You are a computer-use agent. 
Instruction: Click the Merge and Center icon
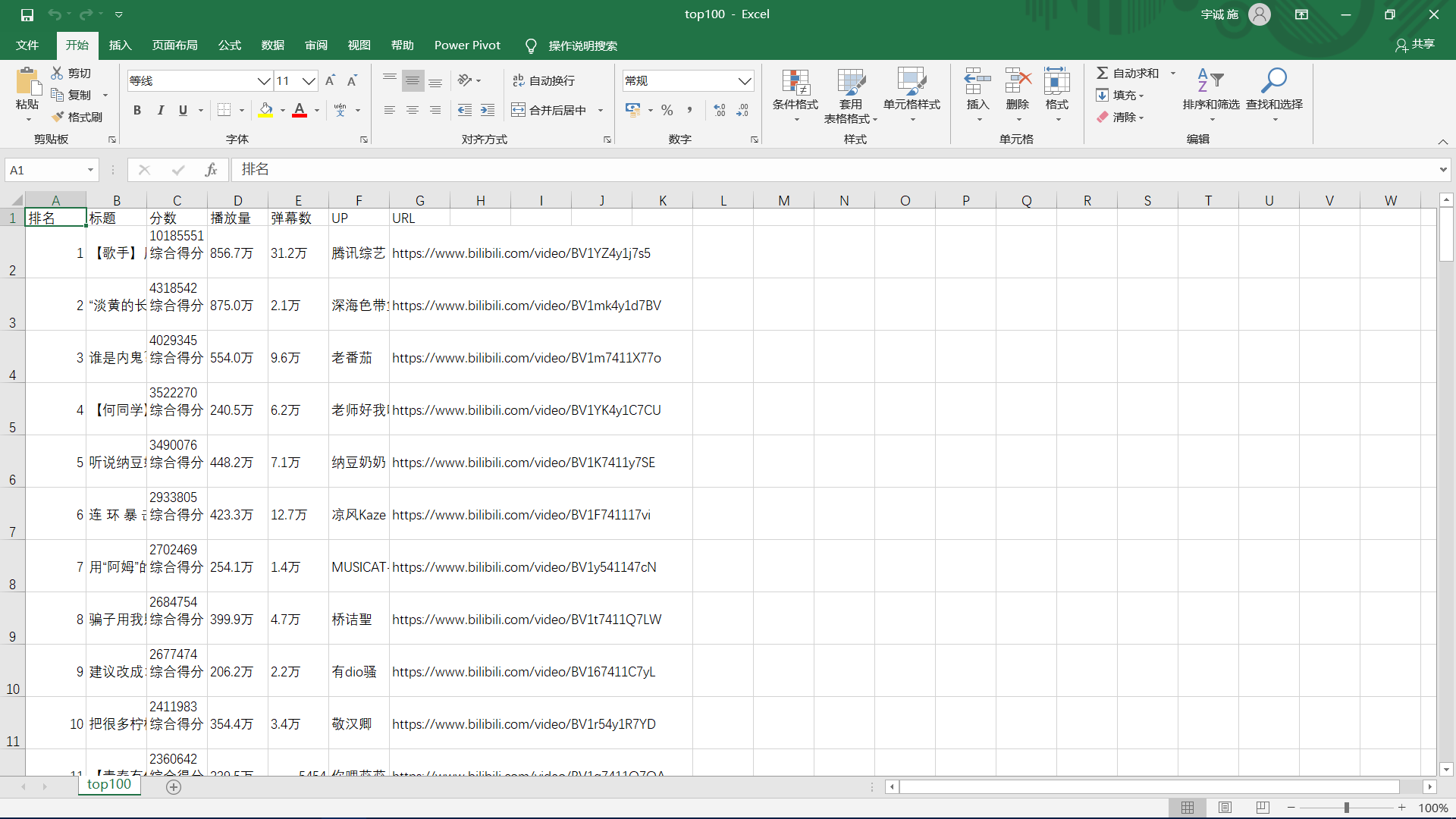coord(519,110)
